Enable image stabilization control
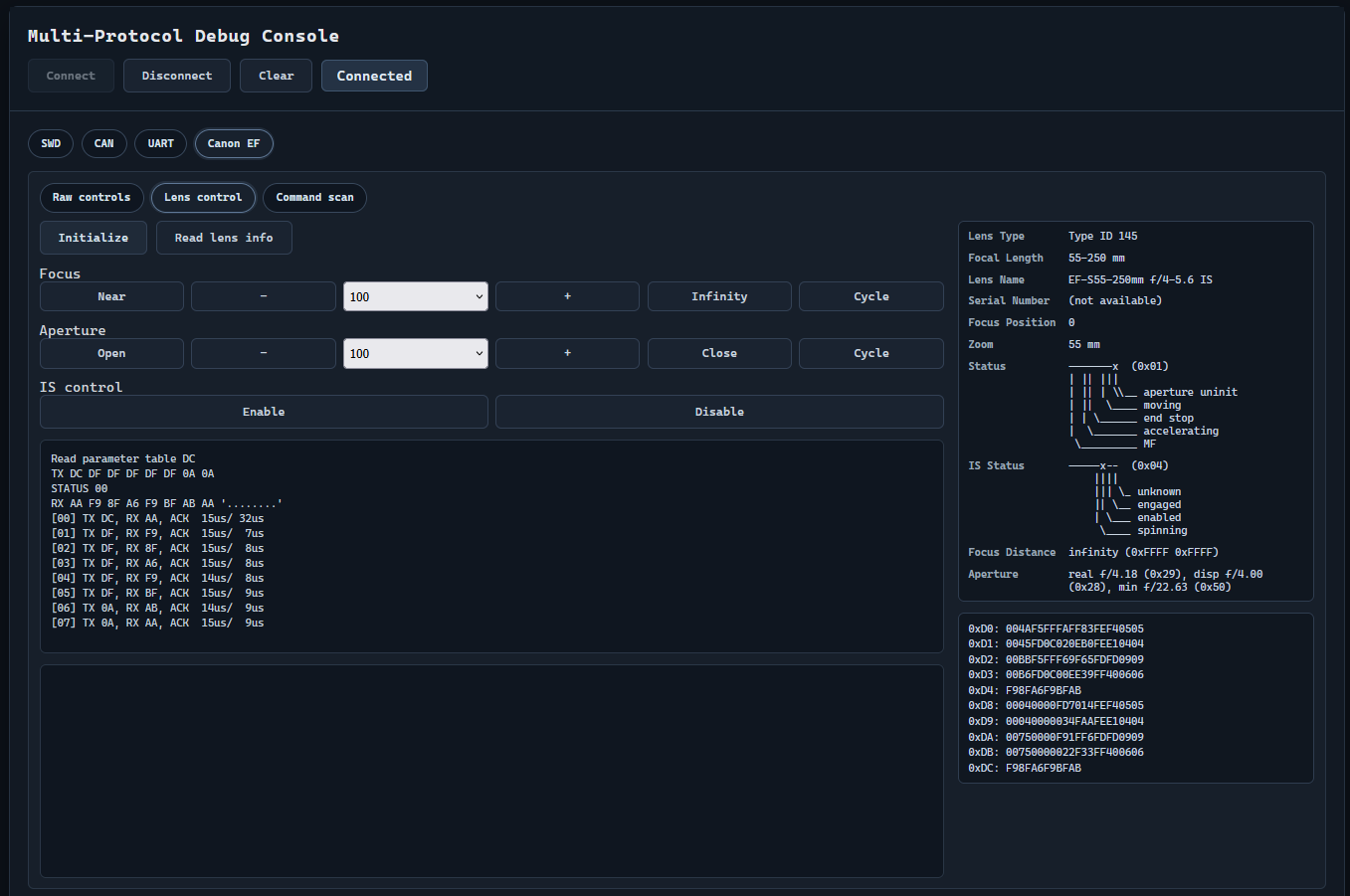 [264, 412]
